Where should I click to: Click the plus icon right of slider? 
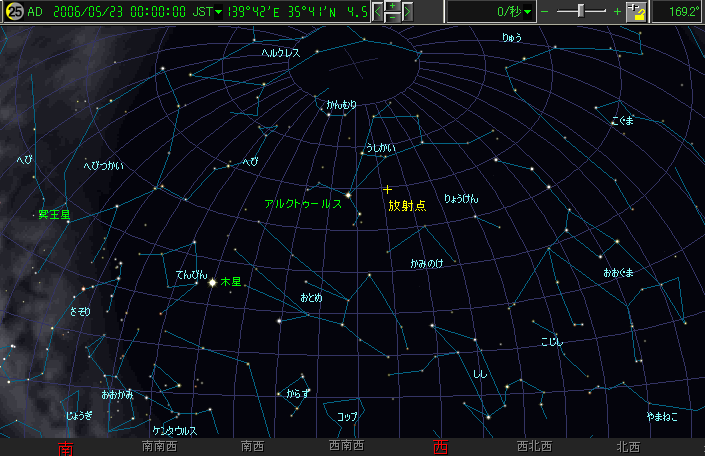coord(617,12)
